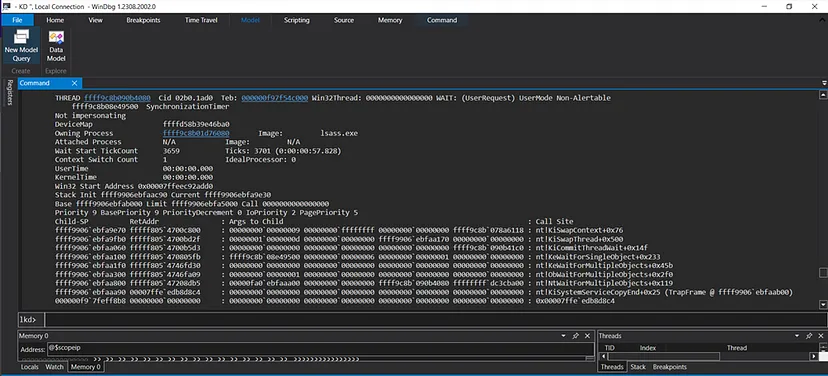This screenshot has height=376, width=828.
Task: Click the nt!ObWaitForMultipleObjects+0x2f0 call site
Action: (x=604, y=275)
